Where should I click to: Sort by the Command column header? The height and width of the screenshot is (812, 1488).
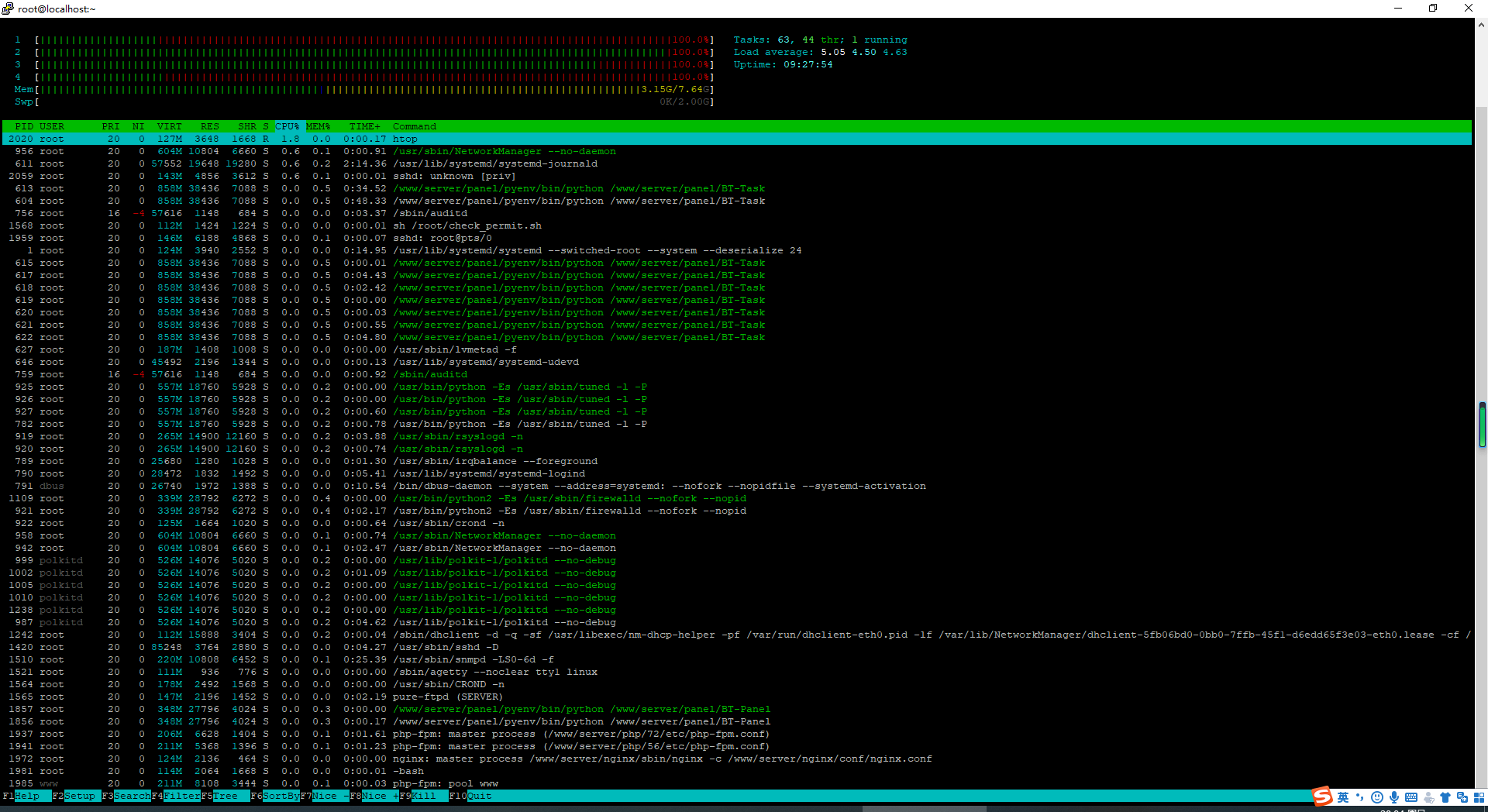pos(415,126)
